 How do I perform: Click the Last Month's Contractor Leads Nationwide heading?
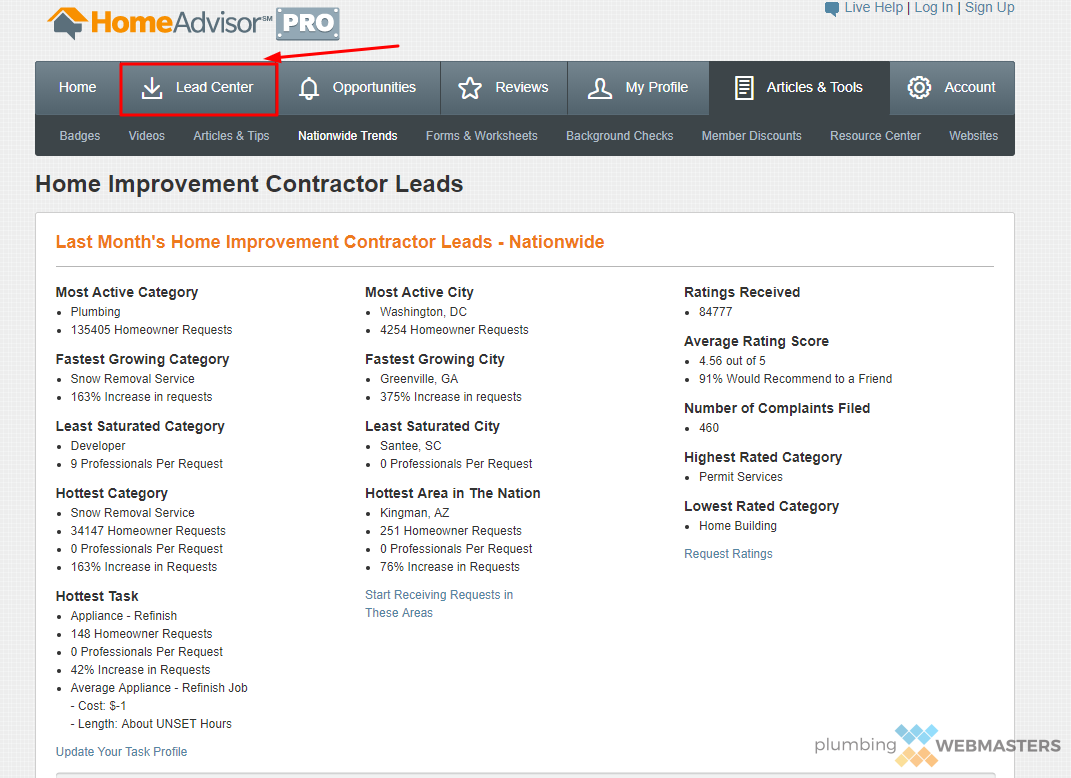tap(330, 242)
